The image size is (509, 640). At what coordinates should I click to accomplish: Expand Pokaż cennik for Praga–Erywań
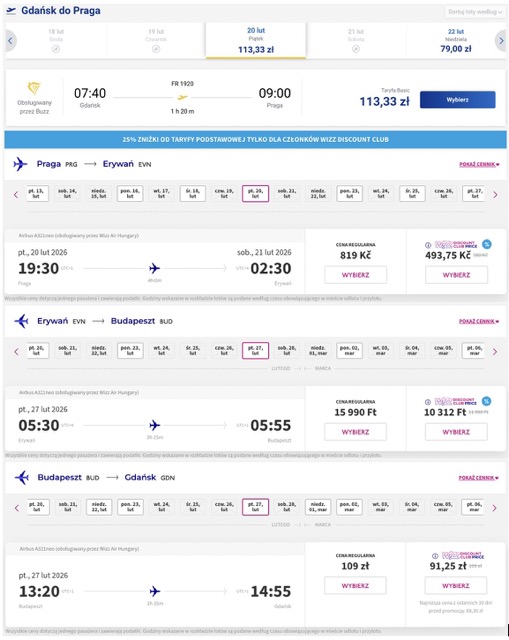tap(479, 164)
